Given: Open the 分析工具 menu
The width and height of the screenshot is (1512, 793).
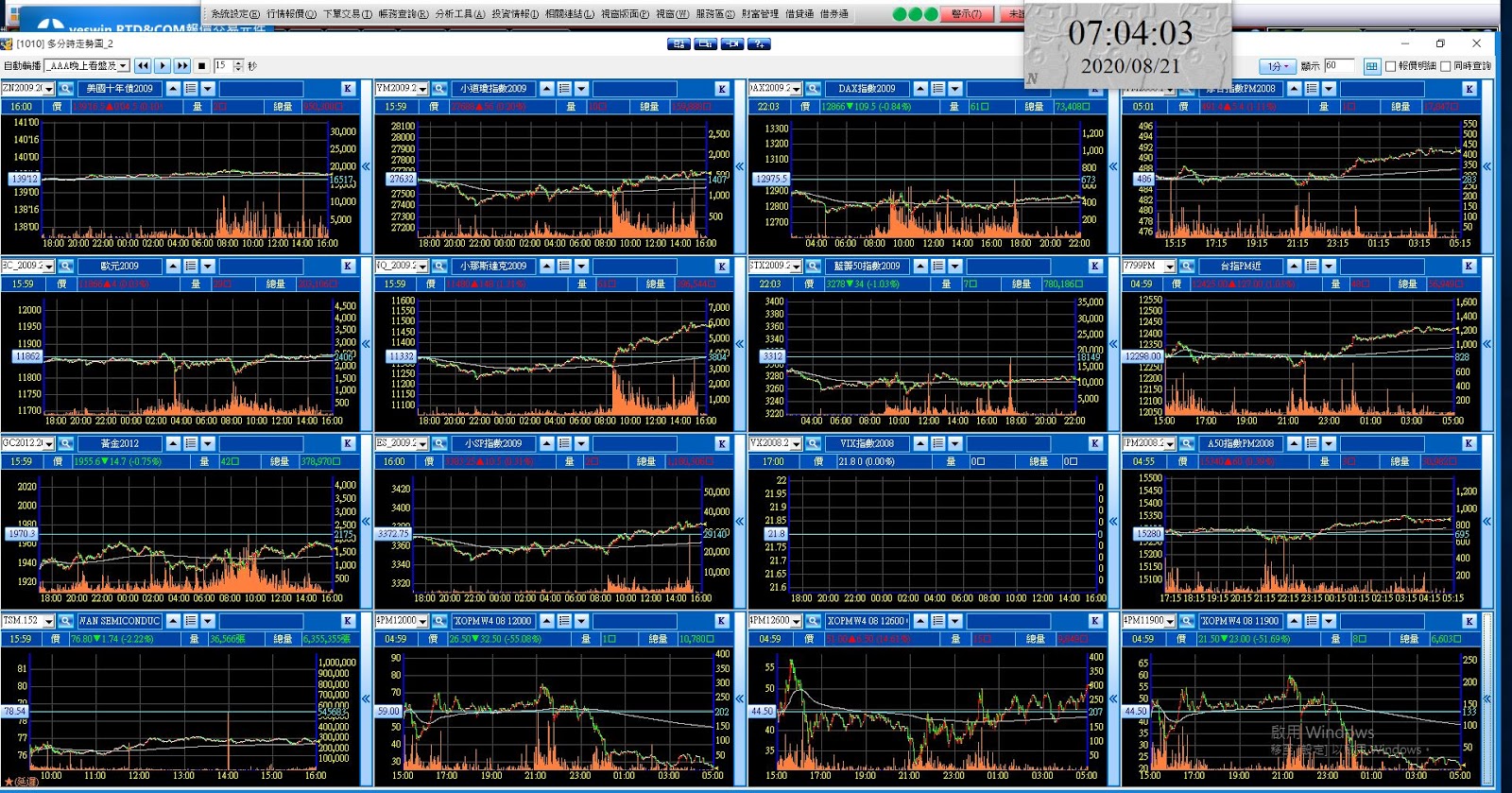Looking at the screenshot, I should pyautogui.click(x=459, y=14).
